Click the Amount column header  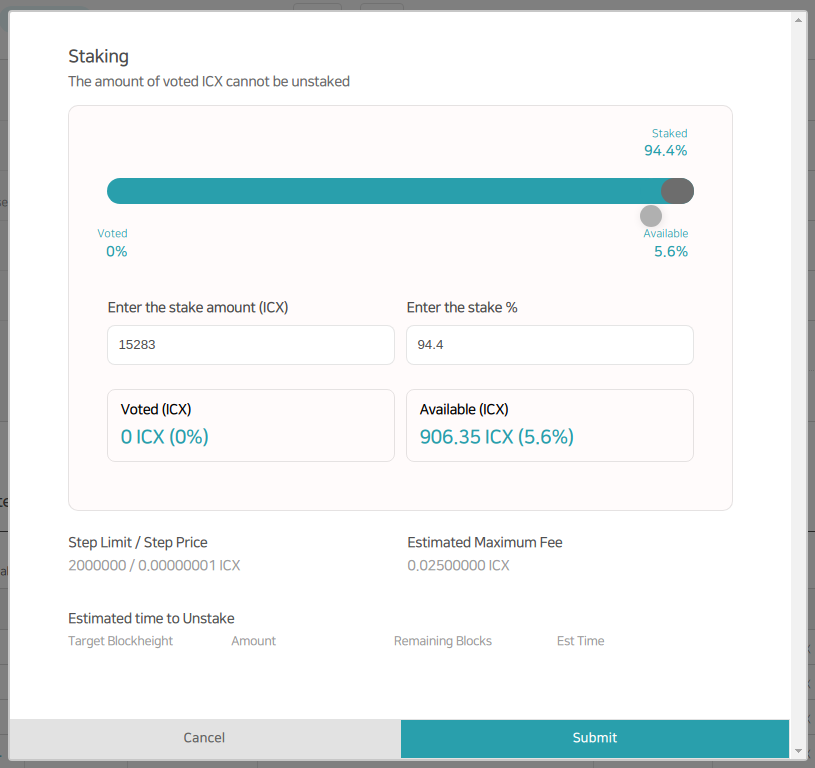click(253, 641)
